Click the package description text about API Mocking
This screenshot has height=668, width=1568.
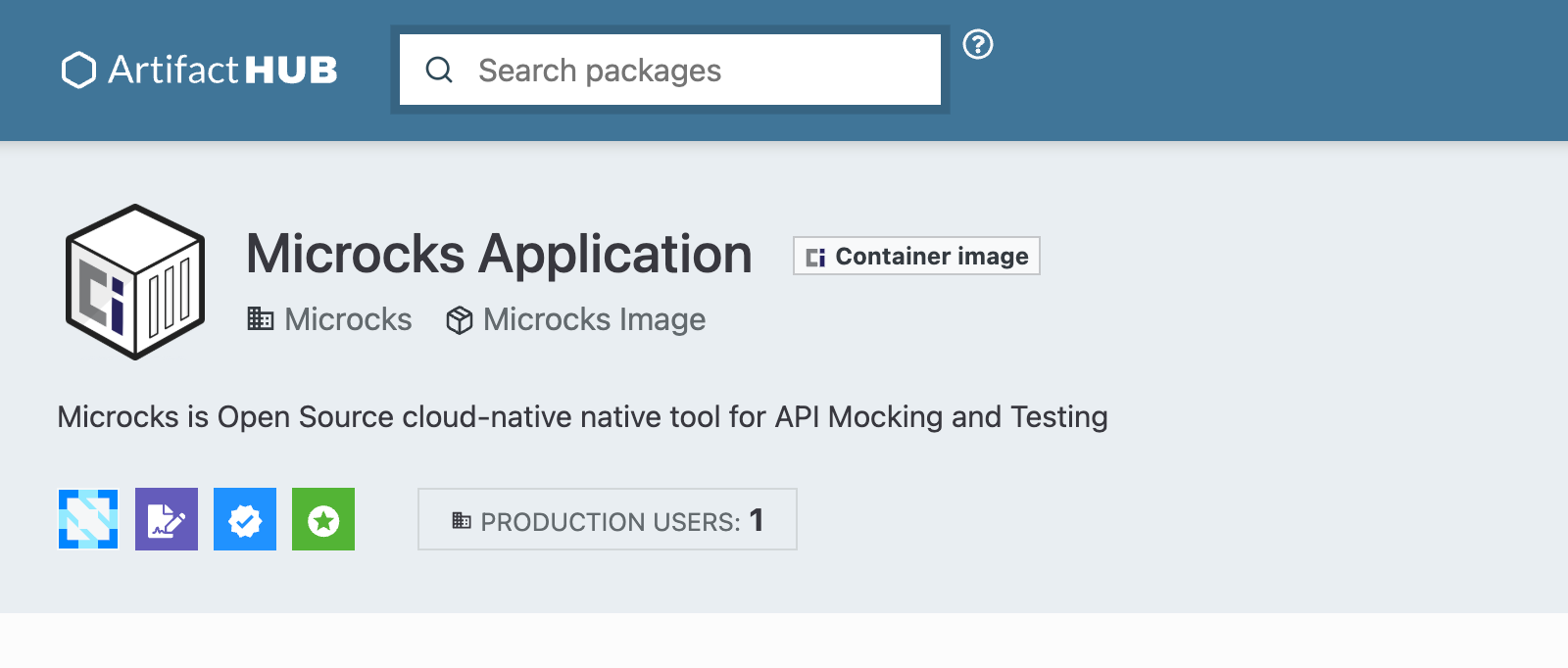[x=582, y=417]
